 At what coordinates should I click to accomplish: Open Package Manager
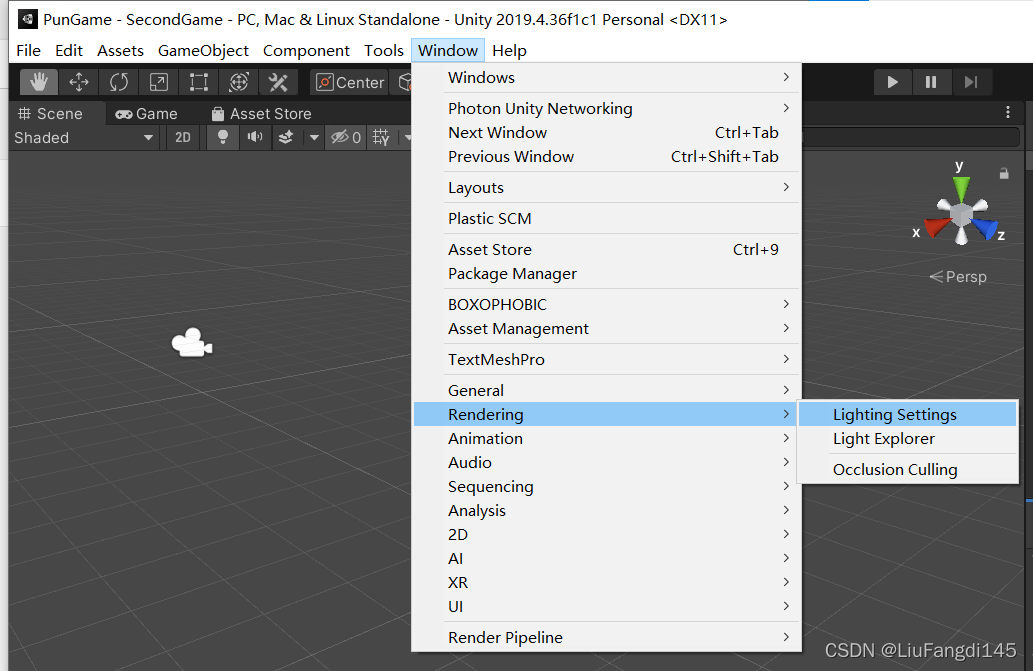pos(607,273)
